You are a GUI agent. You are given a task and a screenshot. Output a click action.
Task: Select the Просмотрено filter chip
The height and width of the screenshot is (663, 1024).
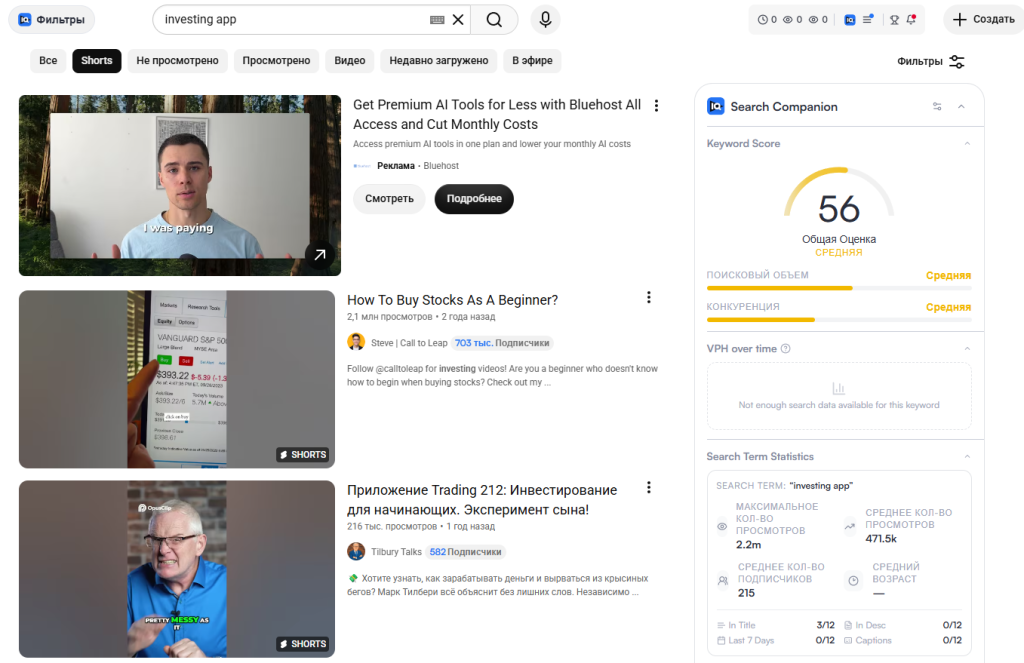click(x=276, y=61)
